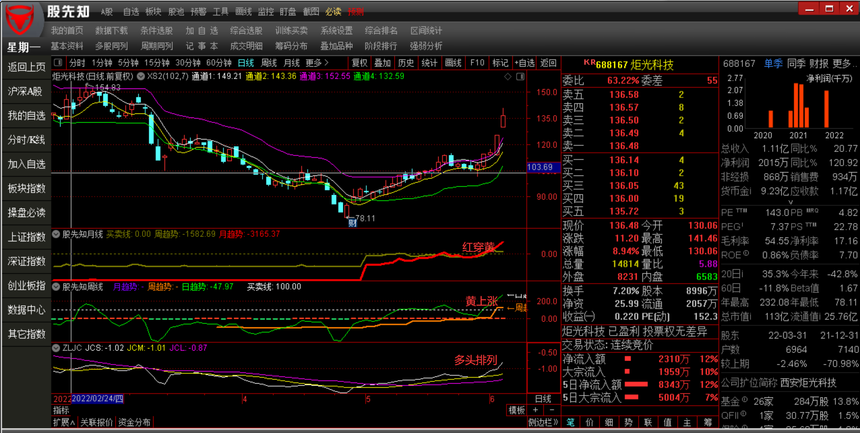Image resolution: width=860 pixels, height=433 pixels.
Task: Open 沪深A股 from the sidebar
Action: [x=26, y=92]
